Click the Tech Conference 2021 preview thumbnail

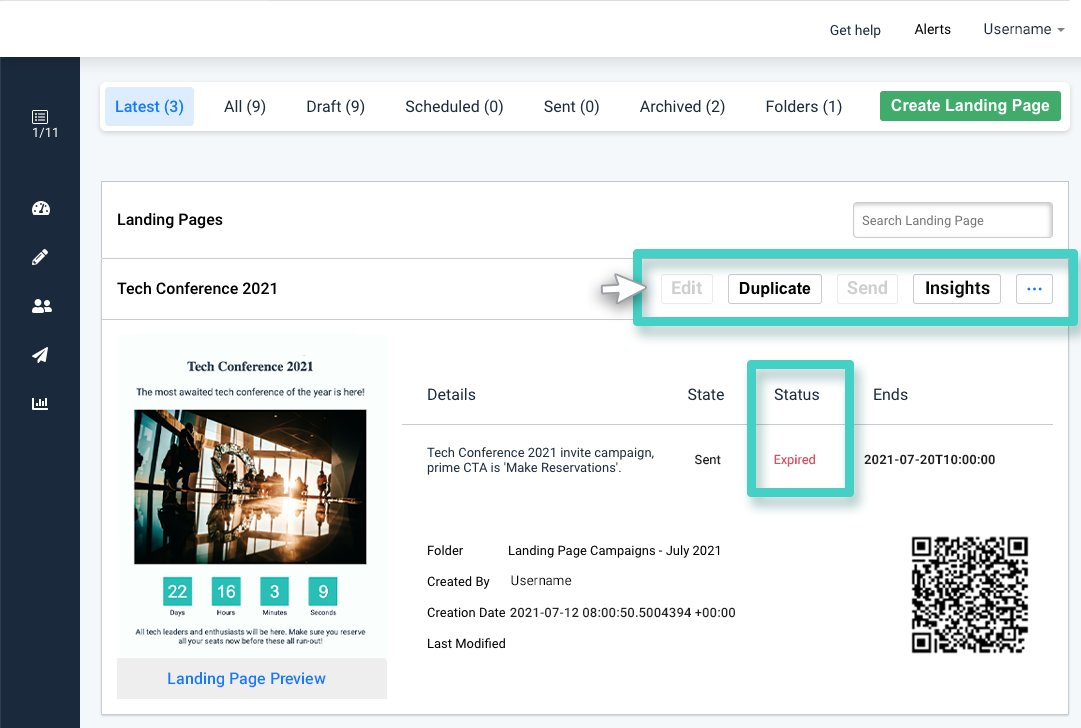pyautogui.click(x=252, y=496)
